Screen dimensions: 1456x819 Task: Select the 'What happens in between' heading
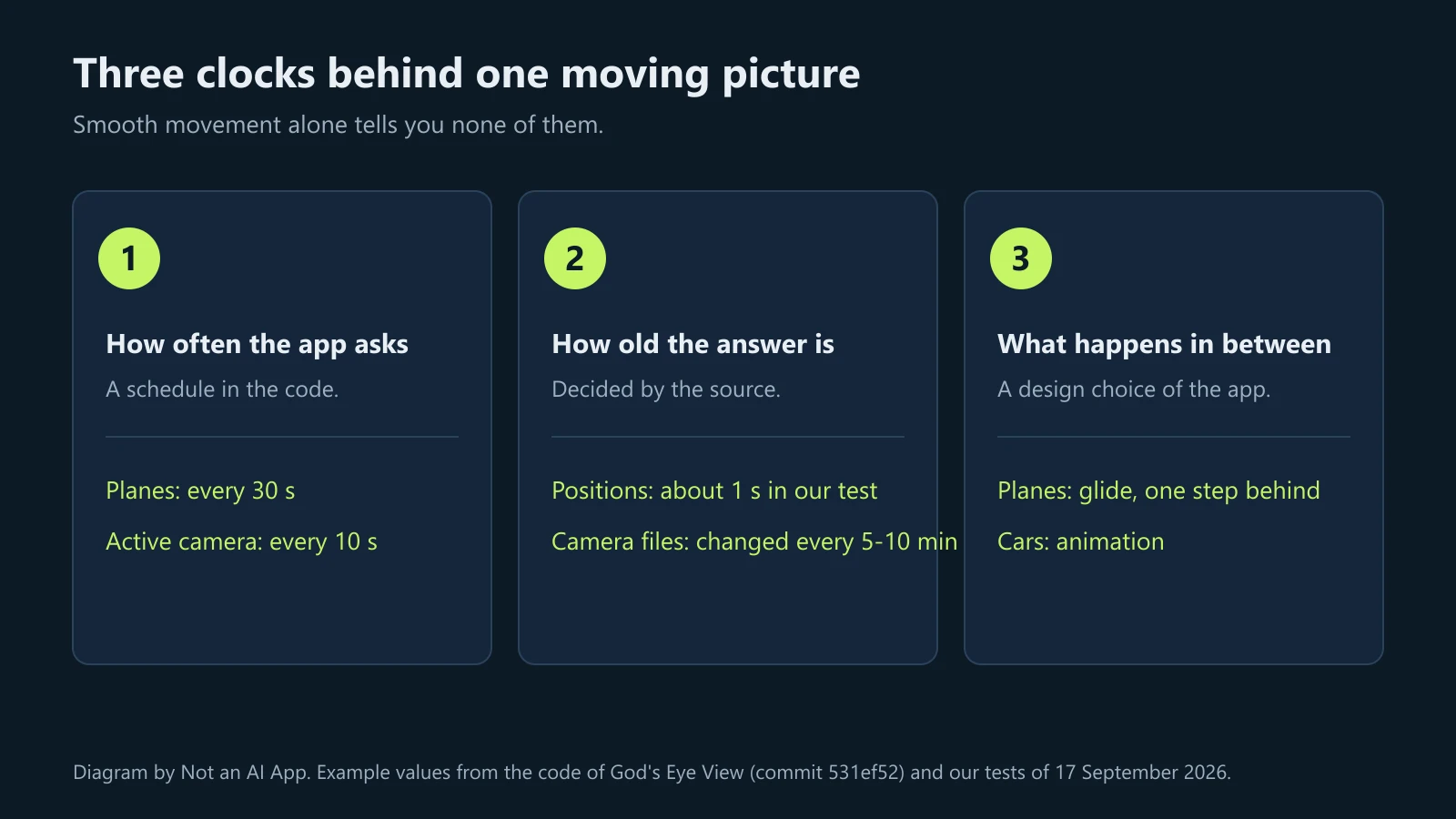(x=1164, y=344)
